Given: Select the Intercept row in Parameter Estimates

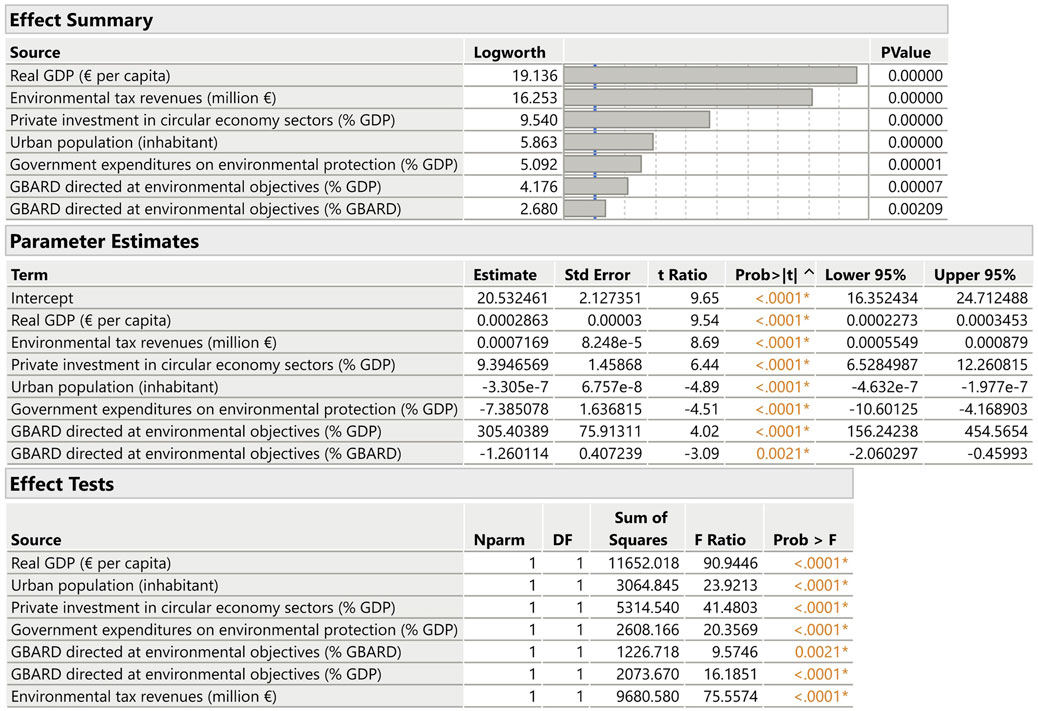Looking at the screenshot, I should pyautogui.click(x=519, y=298).
